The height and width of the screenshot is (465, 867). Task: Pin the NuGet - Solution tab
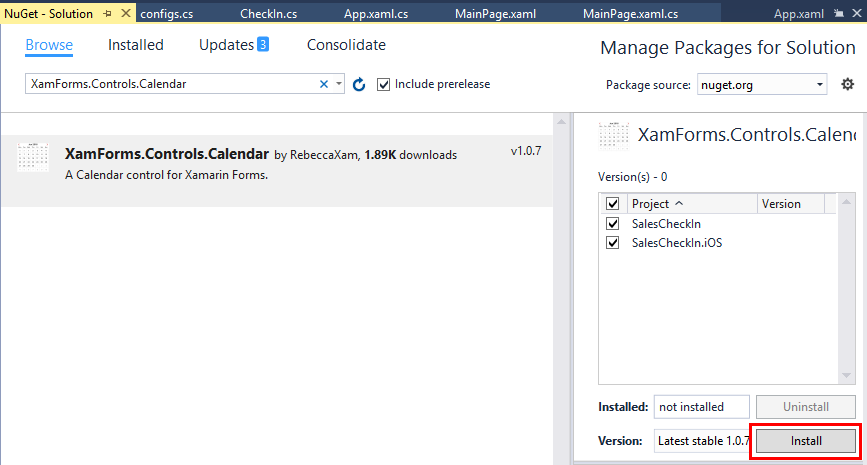[107, 13]
